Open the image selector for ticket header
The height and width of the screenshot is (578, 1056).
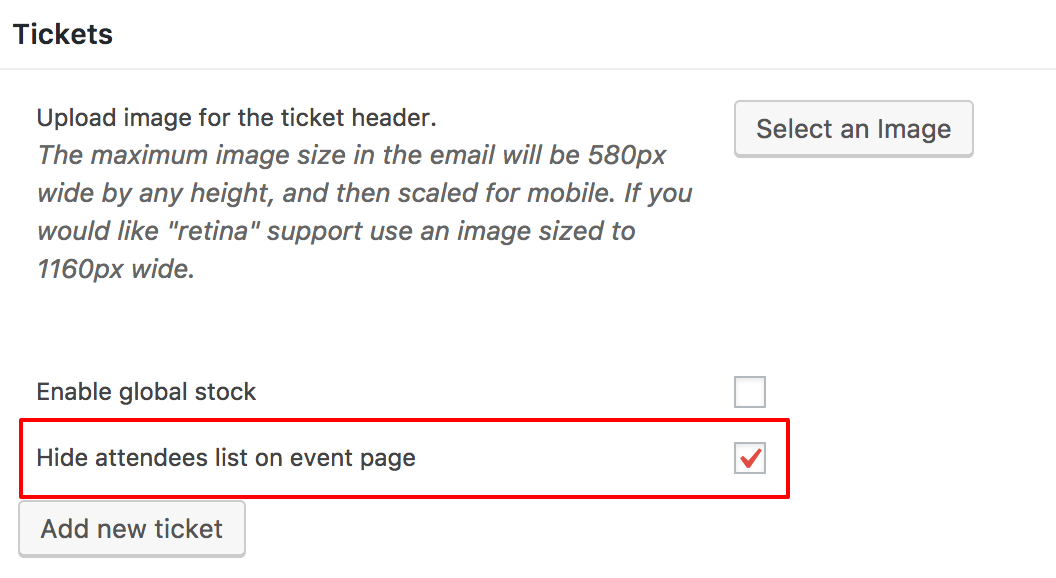(x=853, y=128)
